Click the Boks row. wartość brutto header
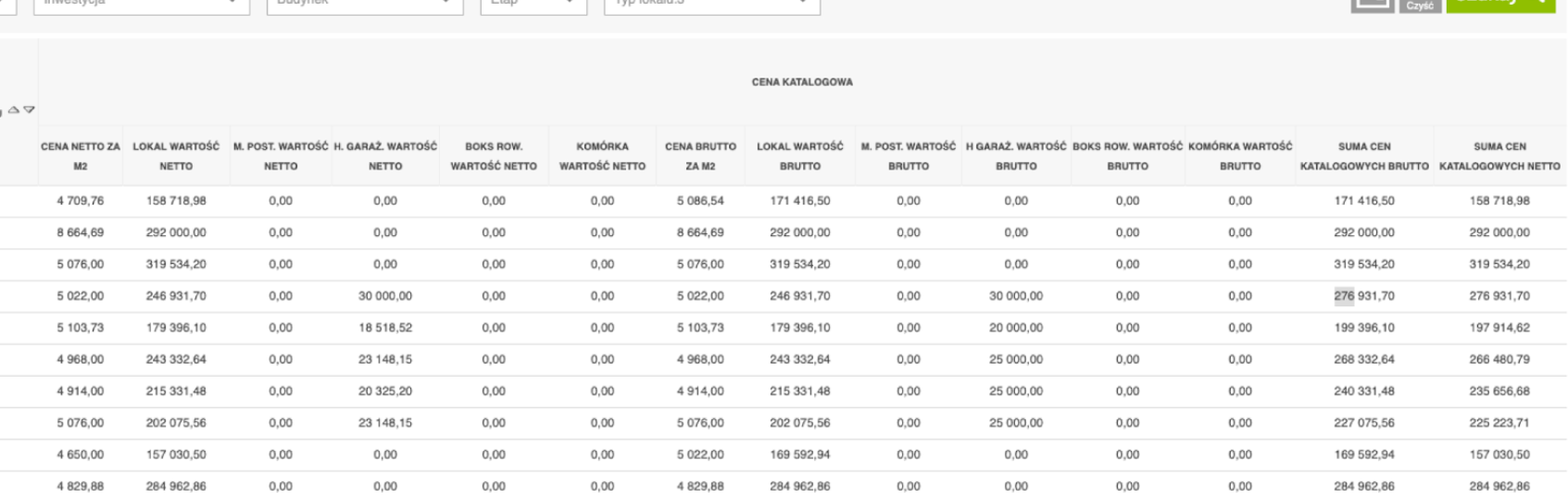 coord(1127,156)
